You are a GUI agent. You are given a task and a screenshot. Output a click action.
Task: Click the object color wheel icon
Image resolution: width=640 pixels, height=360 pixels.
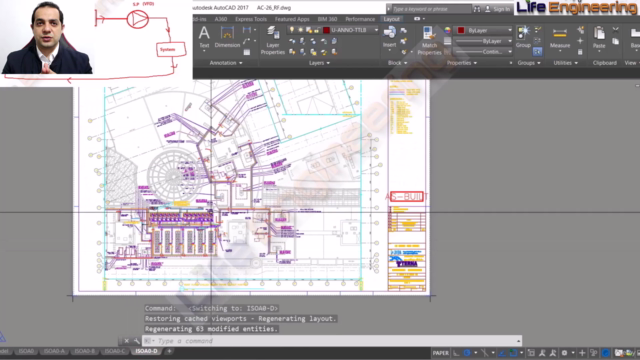point(447,30)
